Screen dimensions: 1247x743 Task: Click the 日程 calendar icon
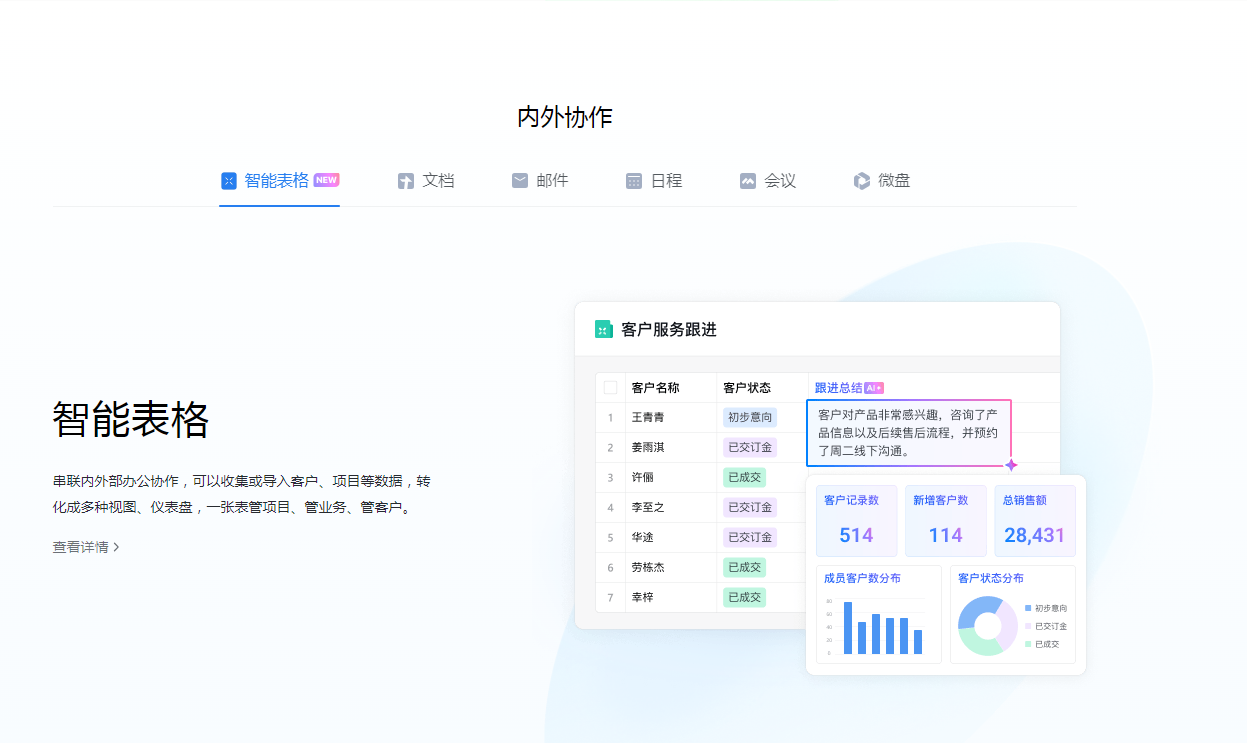tap(634, 180)
